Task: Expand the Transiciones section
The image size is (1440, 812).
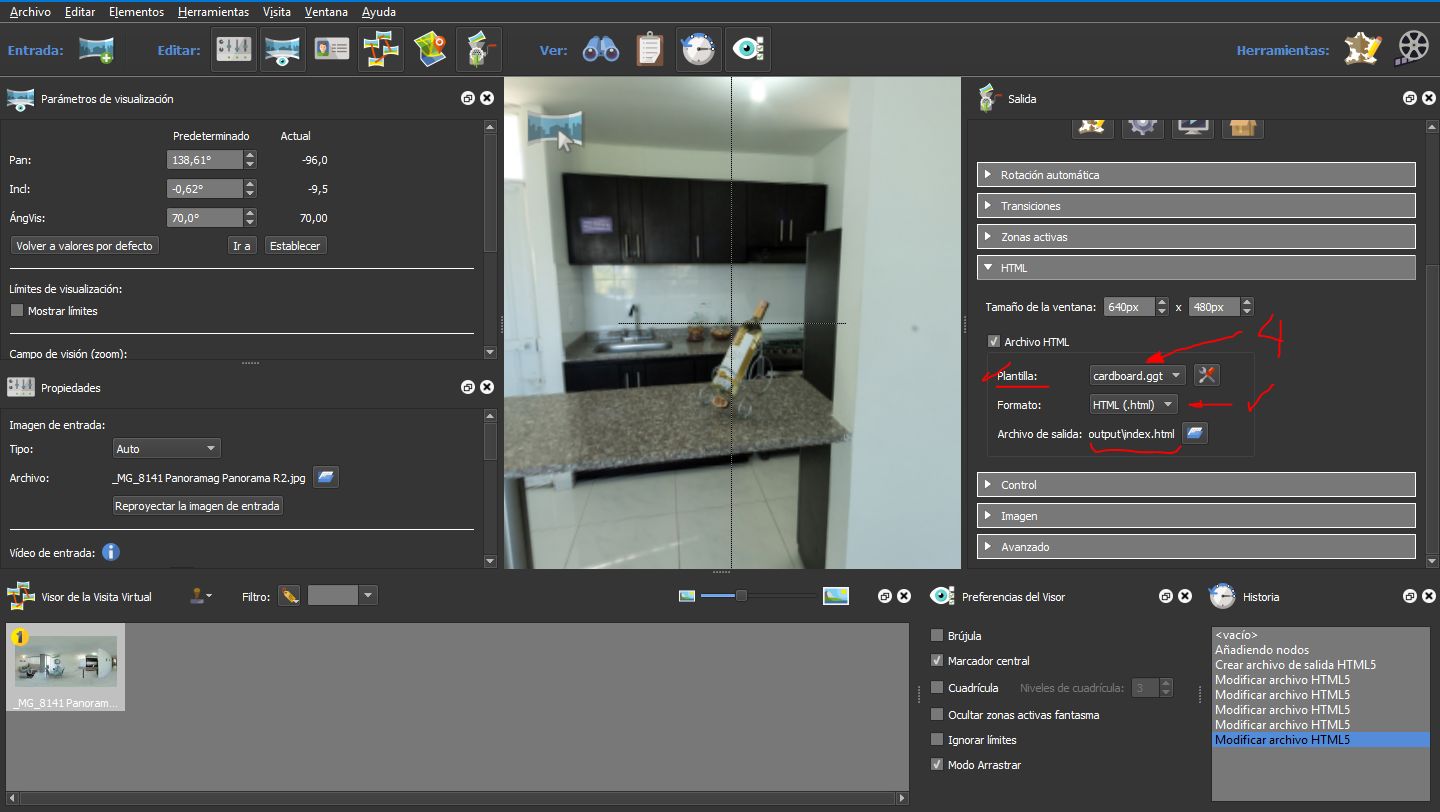Action: coord(1196,205)
